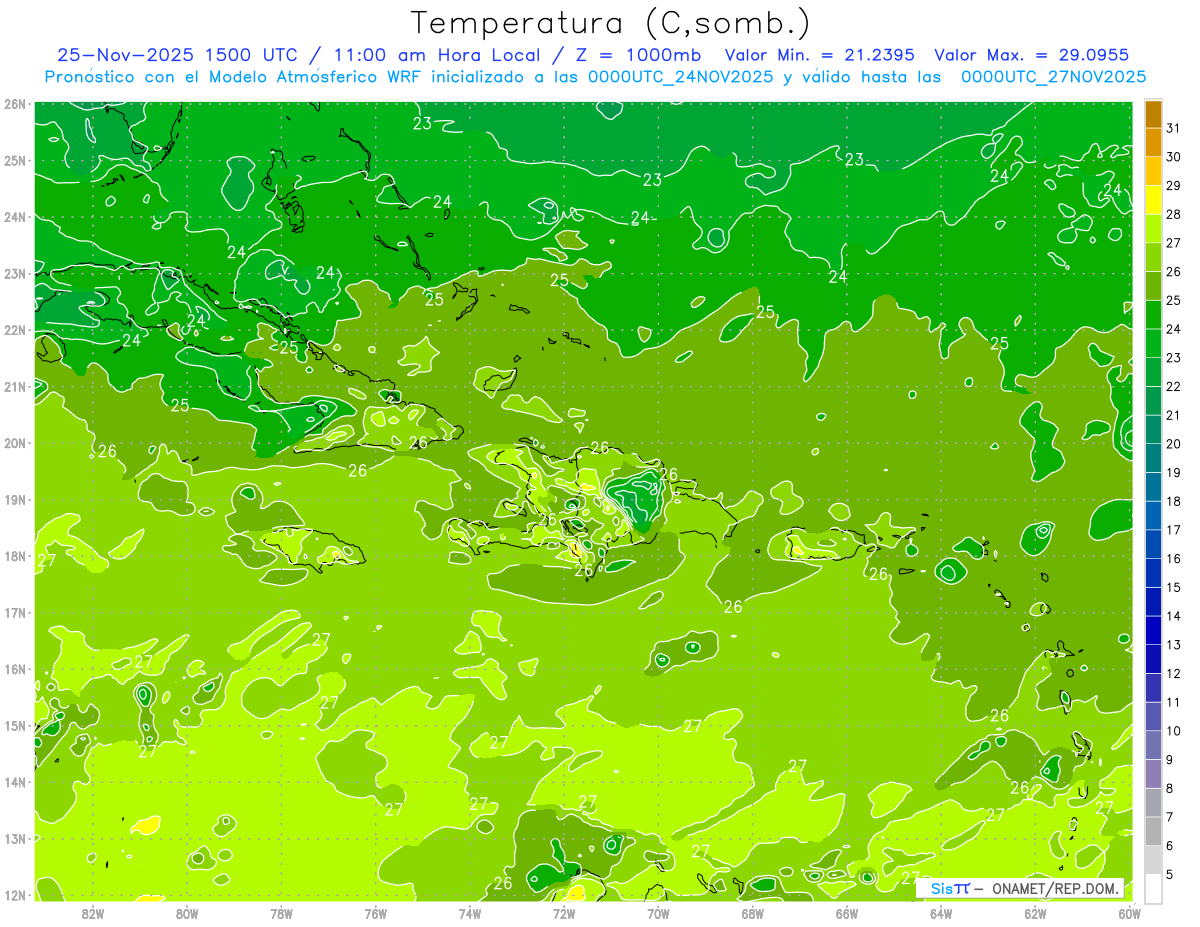1200x927 pixels.
Task: Click the 25N latitude axis label
Action: pyautogui.click(x=15, y=160)
